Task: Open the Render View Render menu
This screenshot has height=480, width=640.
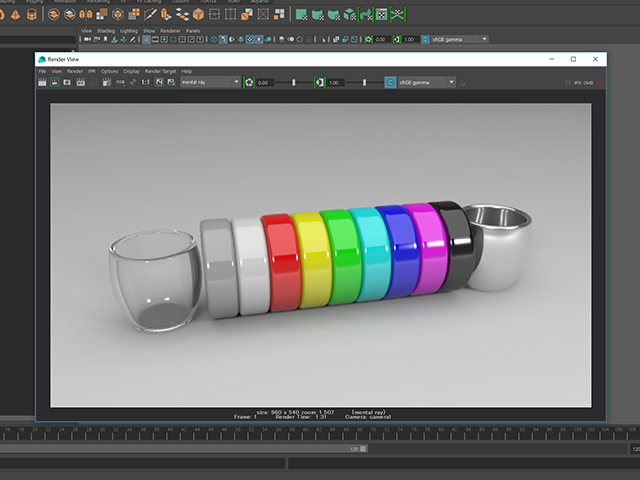Action: (75, 71)
